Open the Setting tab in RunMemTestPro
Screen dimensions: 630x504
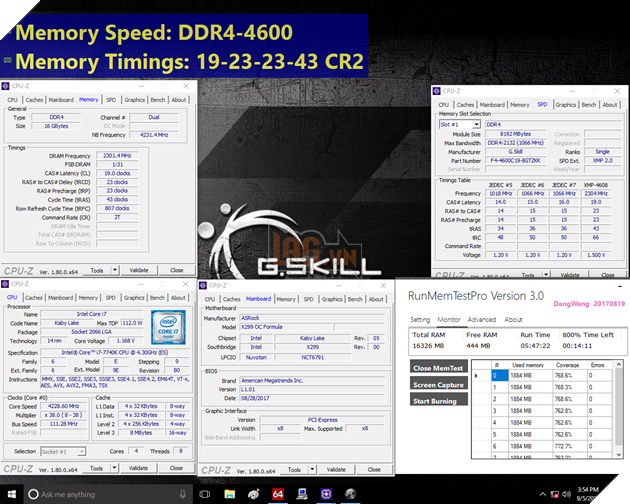coord(420,320)
